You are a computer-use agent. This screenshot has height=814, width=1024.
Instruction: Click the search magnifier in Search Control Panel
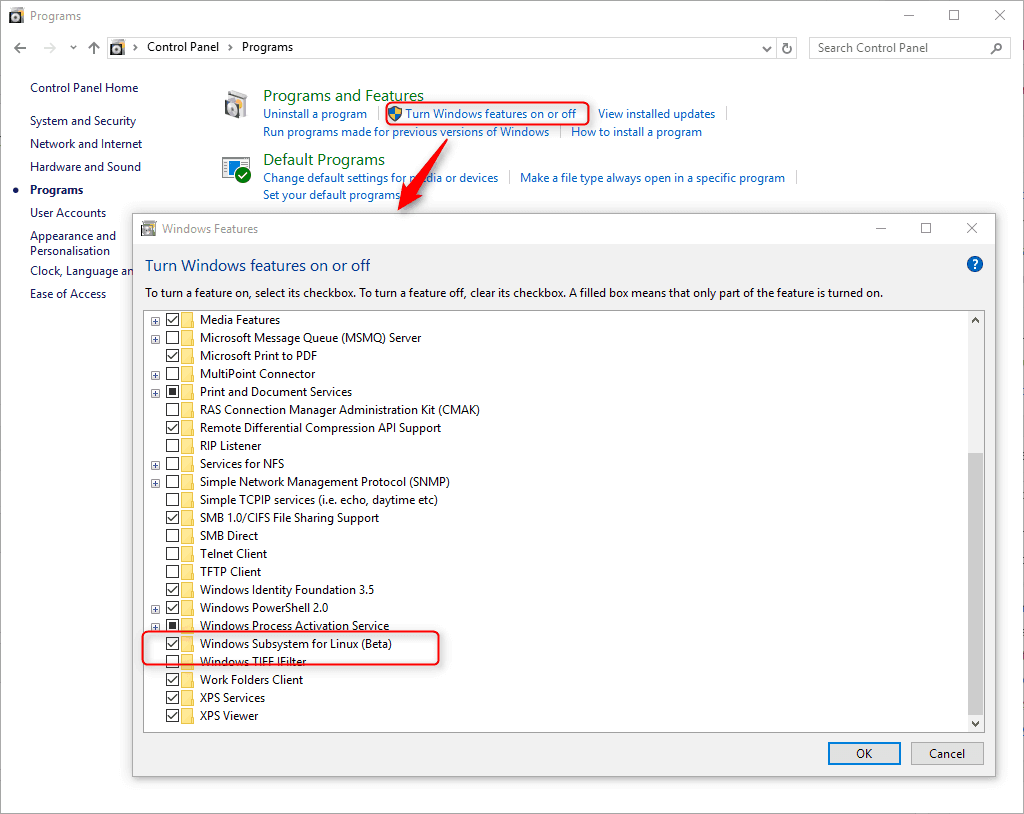click(x=997, y=47)
